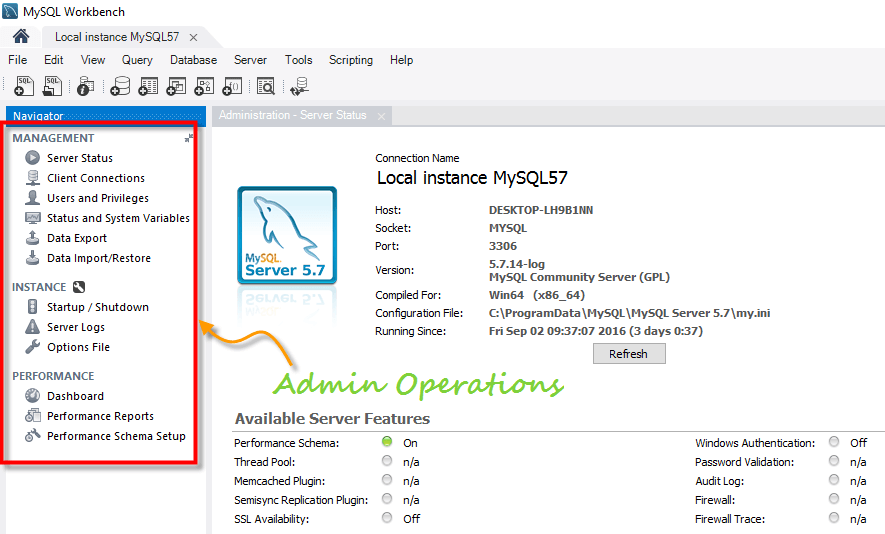The width and height of the screenshot is (885, 534).
Task: Open a SQL script file toolbar icon
Action: tap(52, 86)
